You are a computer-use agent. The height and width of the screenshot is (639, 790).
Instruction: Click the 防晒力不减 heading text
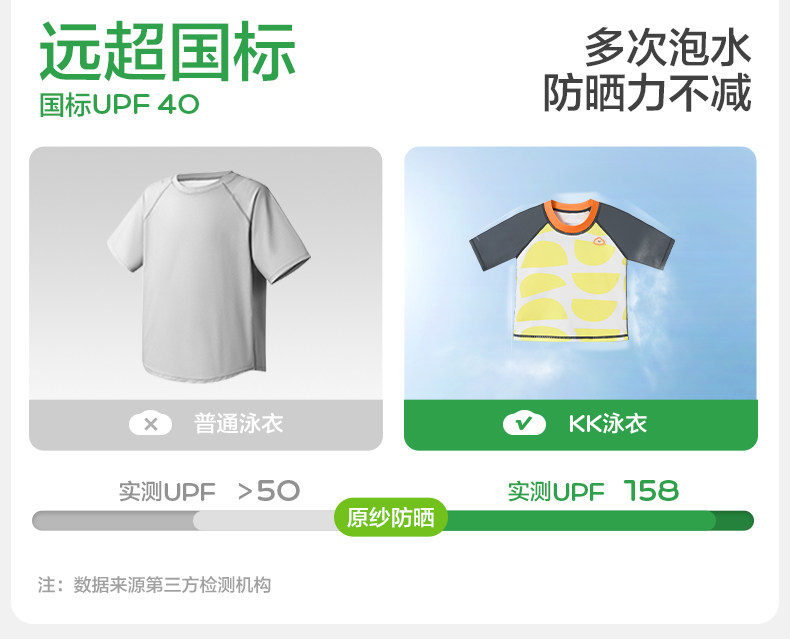coord(647,93)
